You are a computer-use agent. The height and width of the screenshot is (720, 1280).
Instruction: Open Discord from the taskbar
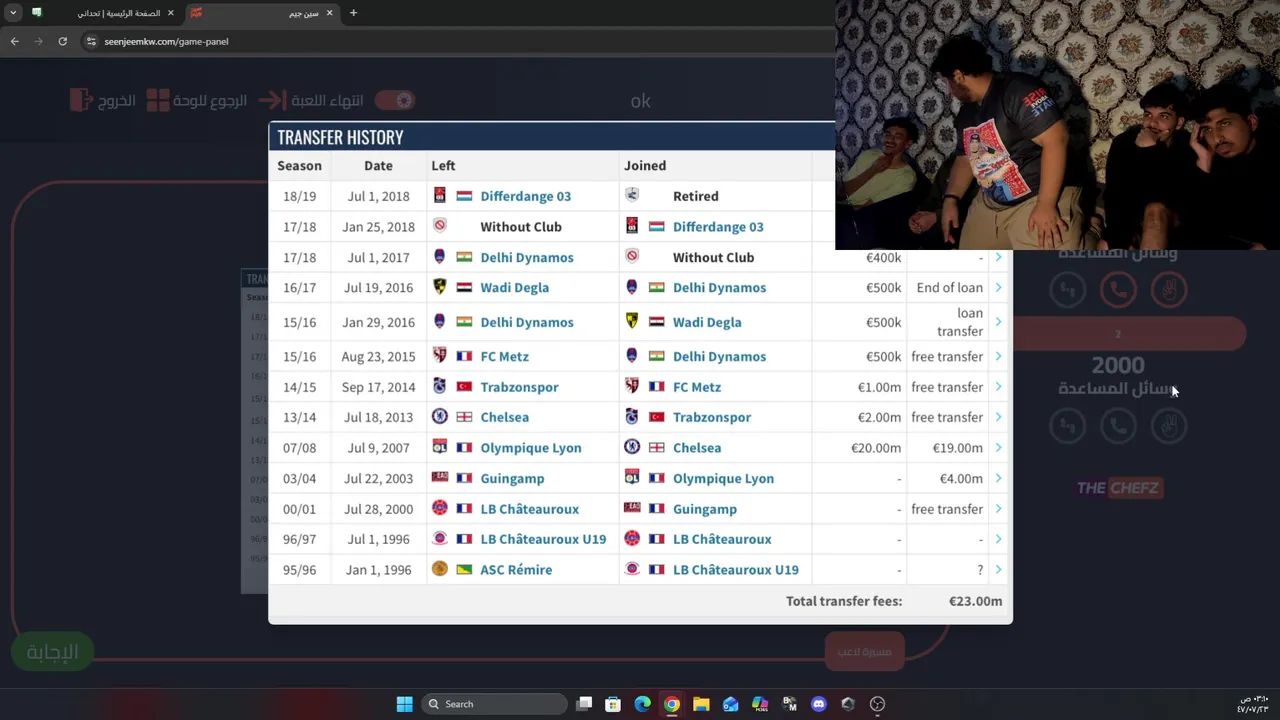pyautogui.click(x=819, y=704)
